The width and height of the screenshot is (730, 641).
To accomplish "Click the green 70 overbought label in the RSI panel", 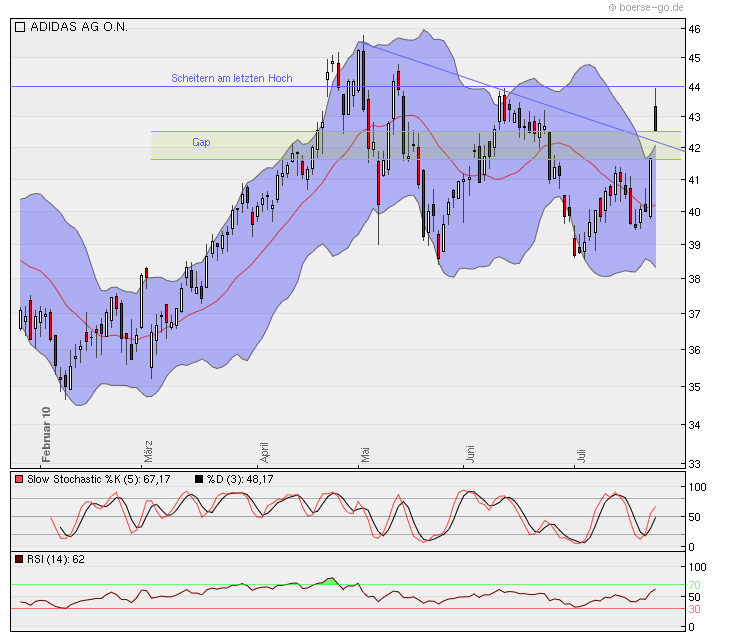I will pos(694,585).
